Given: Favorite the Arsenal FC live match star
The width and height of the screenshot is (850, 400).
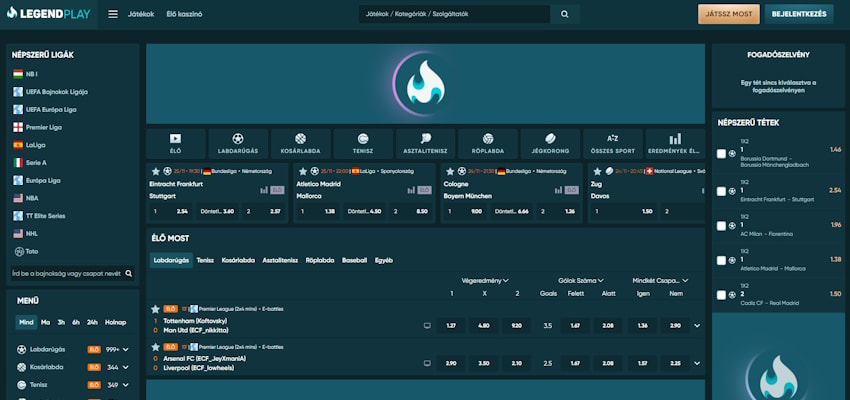Looking at the screenshot, I should click(x=156, y=347).
